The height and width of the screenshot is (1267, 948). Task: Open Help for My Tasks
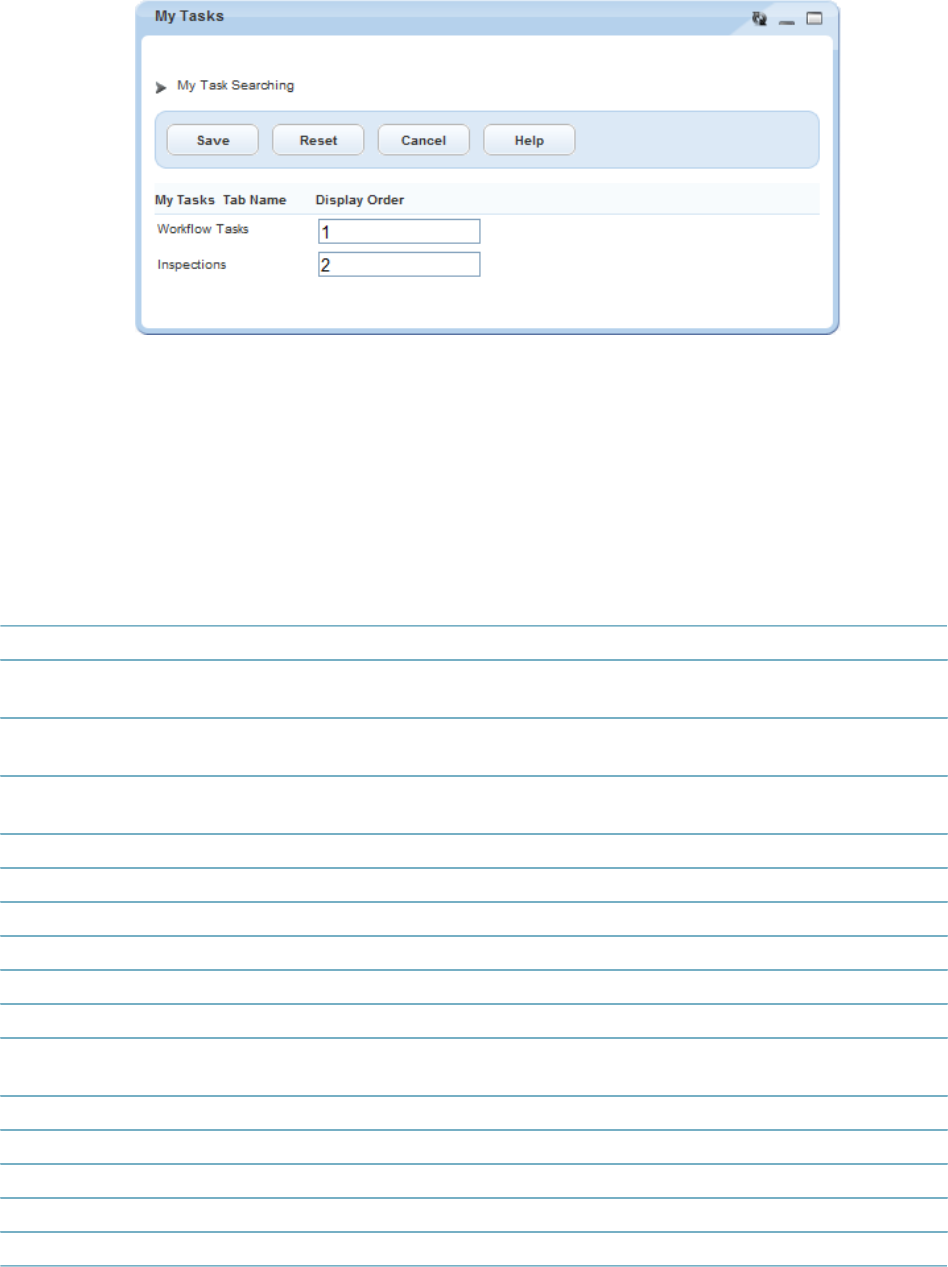tap(529, 140)
